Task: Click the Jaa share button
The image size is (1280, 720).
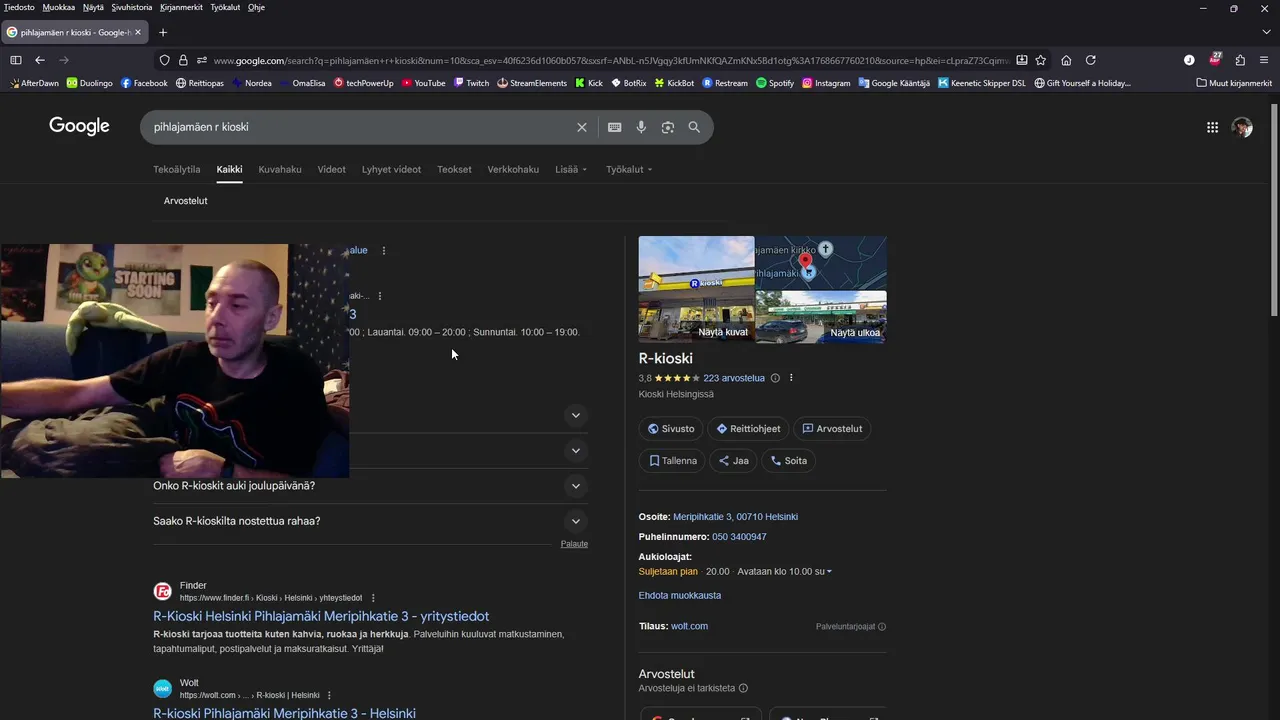Action: (x=734, y=461)
